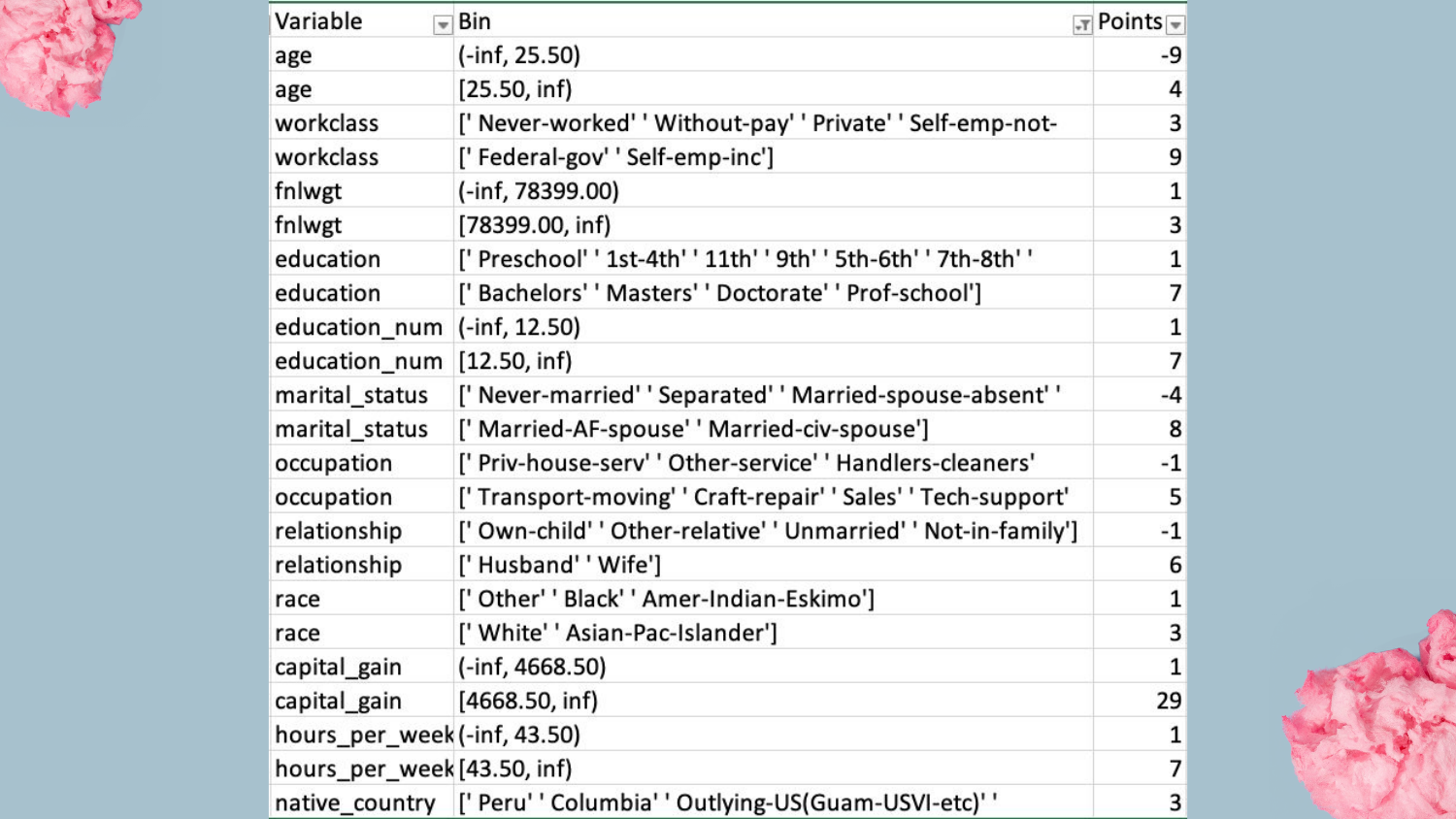Select the Bachelors Masters Doctorate education bin
Screen dimensions: 1456x819
point(719,293)
